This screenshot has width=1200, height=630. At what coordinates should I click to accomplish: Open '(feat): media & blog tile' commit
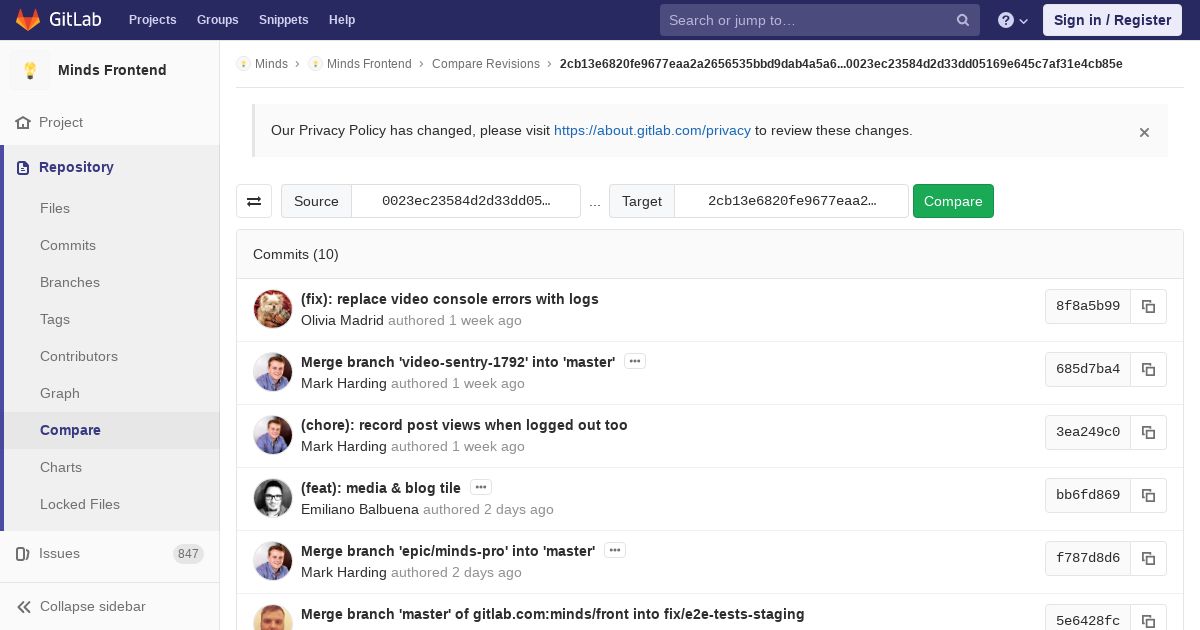pos(381,488)
